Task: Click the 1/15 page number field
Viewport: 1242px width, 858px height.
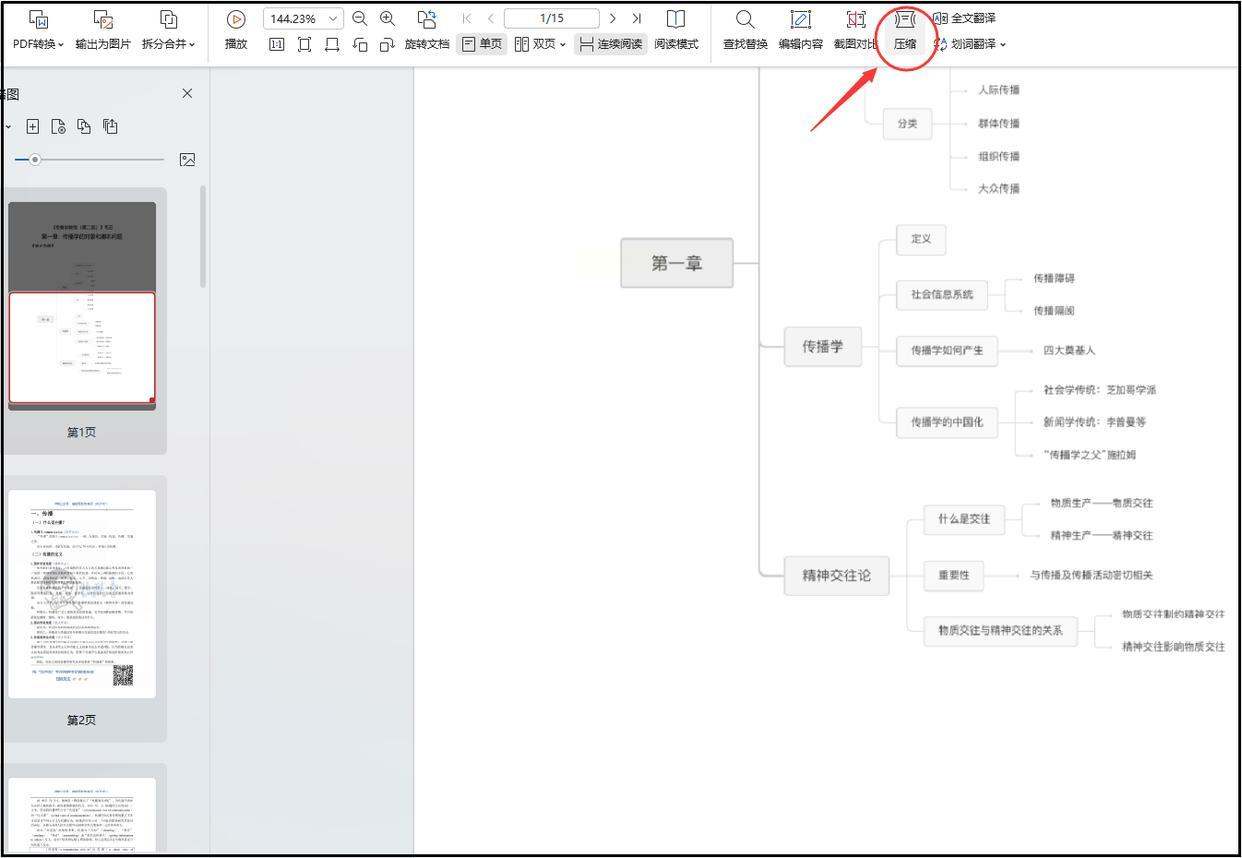Action: [551, 19]
